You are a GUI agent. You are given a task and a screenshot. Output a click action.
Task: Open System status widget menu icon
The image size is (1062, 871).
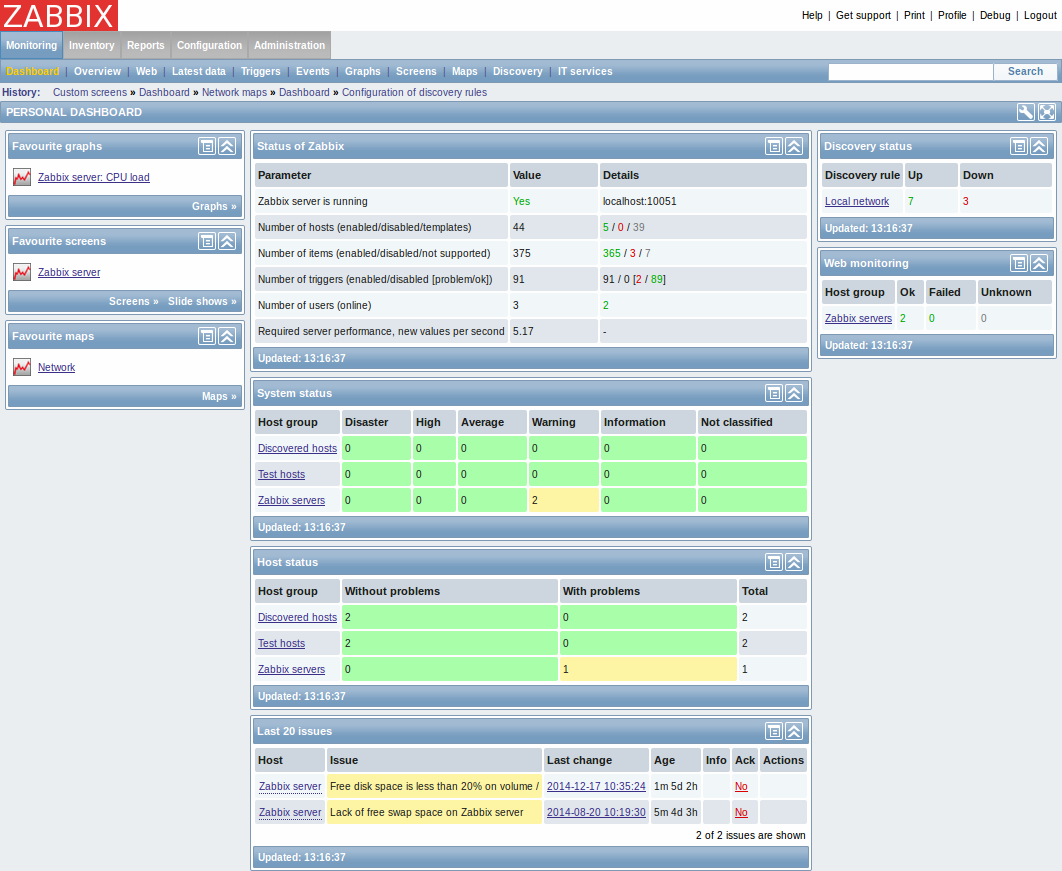(773, 393)
